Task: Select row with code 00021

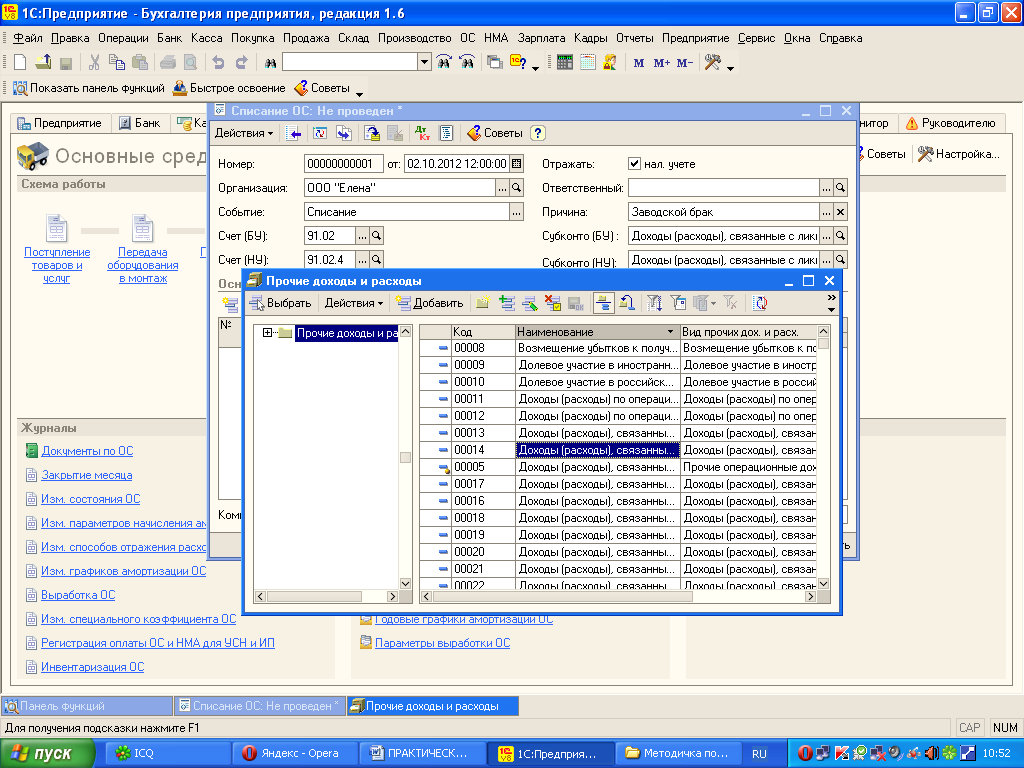Action: 617,569
